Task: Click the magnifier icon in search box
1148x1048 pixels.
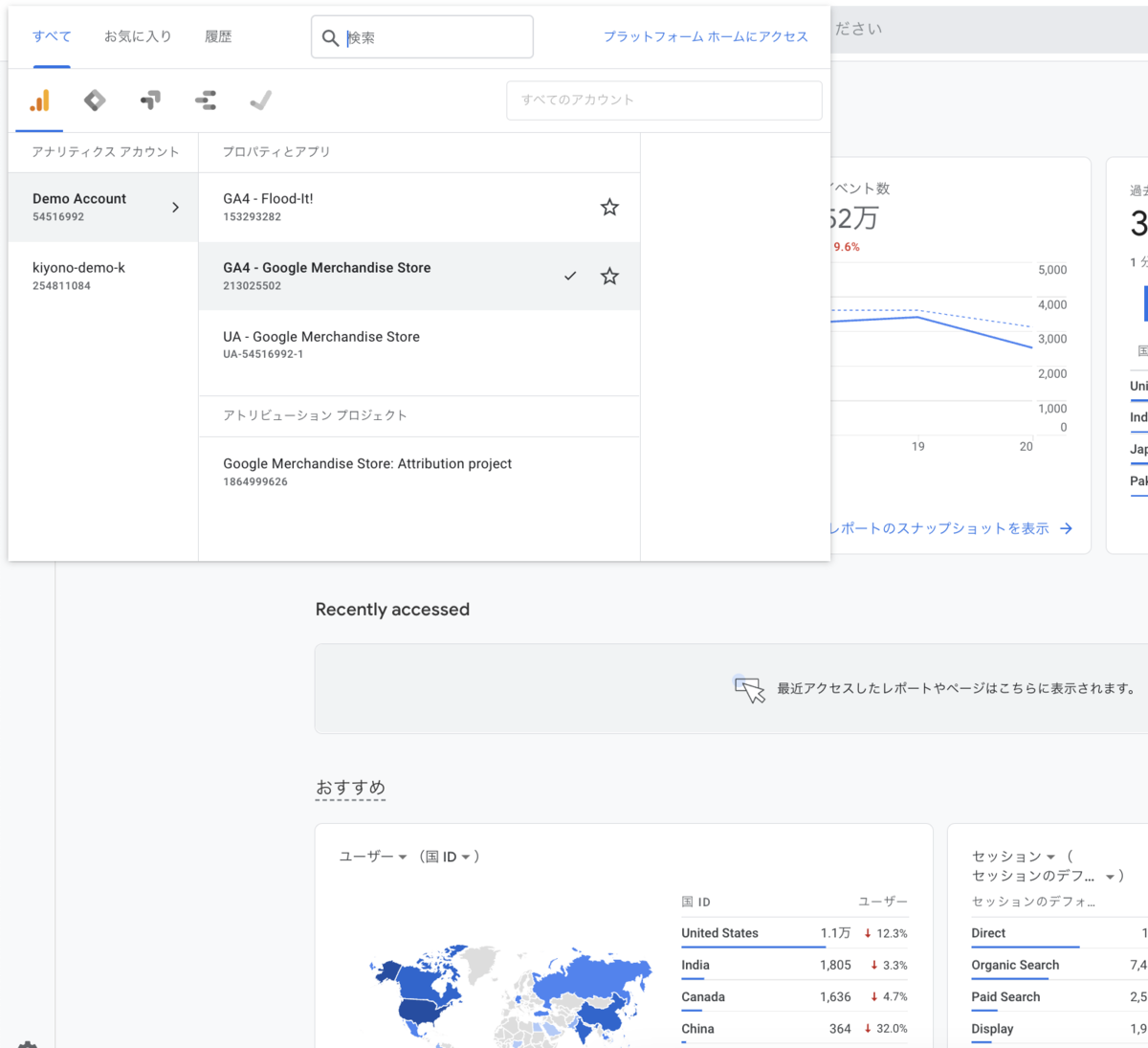Action: (x=330, y=37)
